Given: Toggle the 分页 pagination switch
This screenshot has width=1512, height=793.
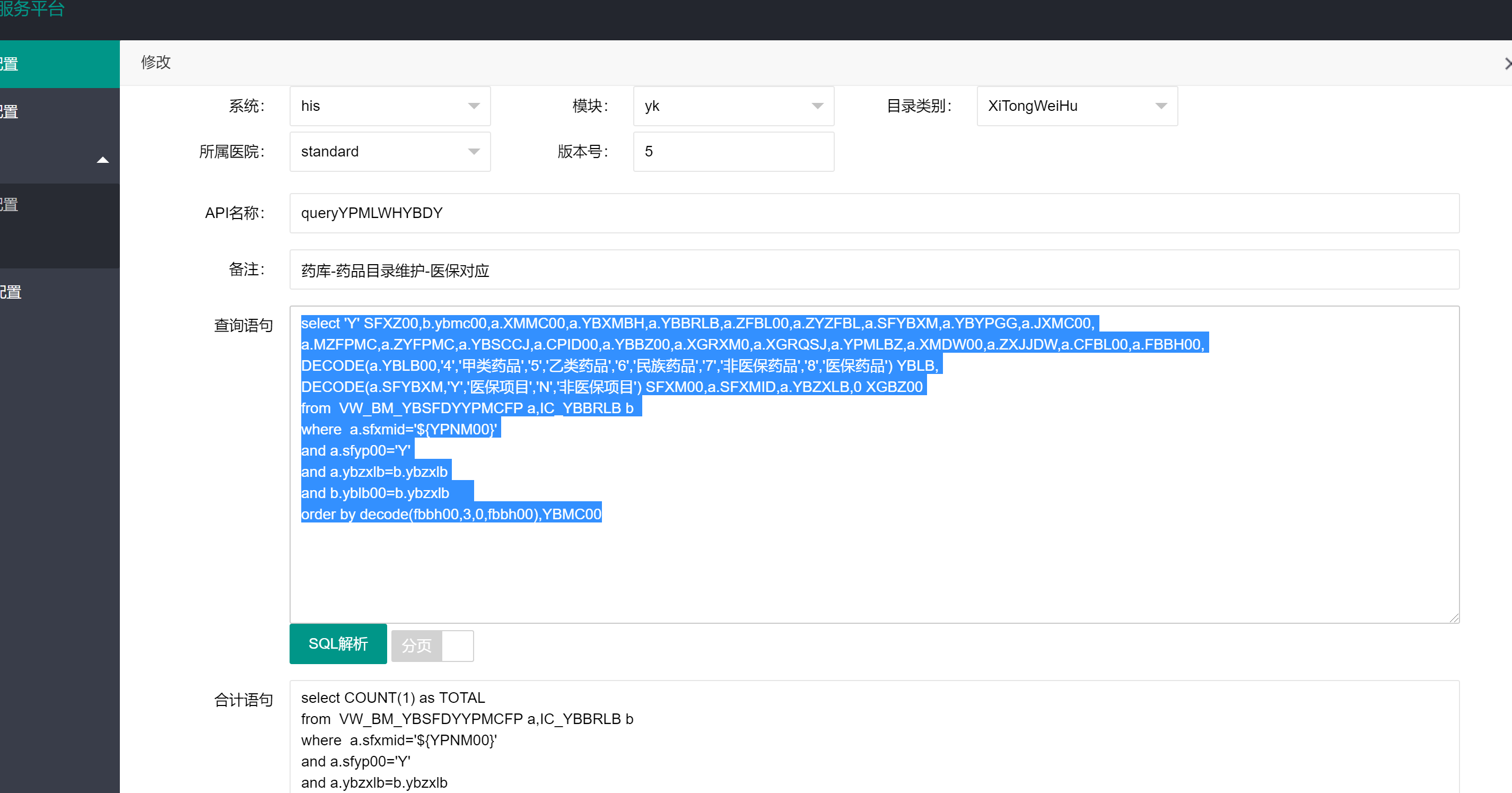Looking at the screenshot, I should tap(433, 645).
